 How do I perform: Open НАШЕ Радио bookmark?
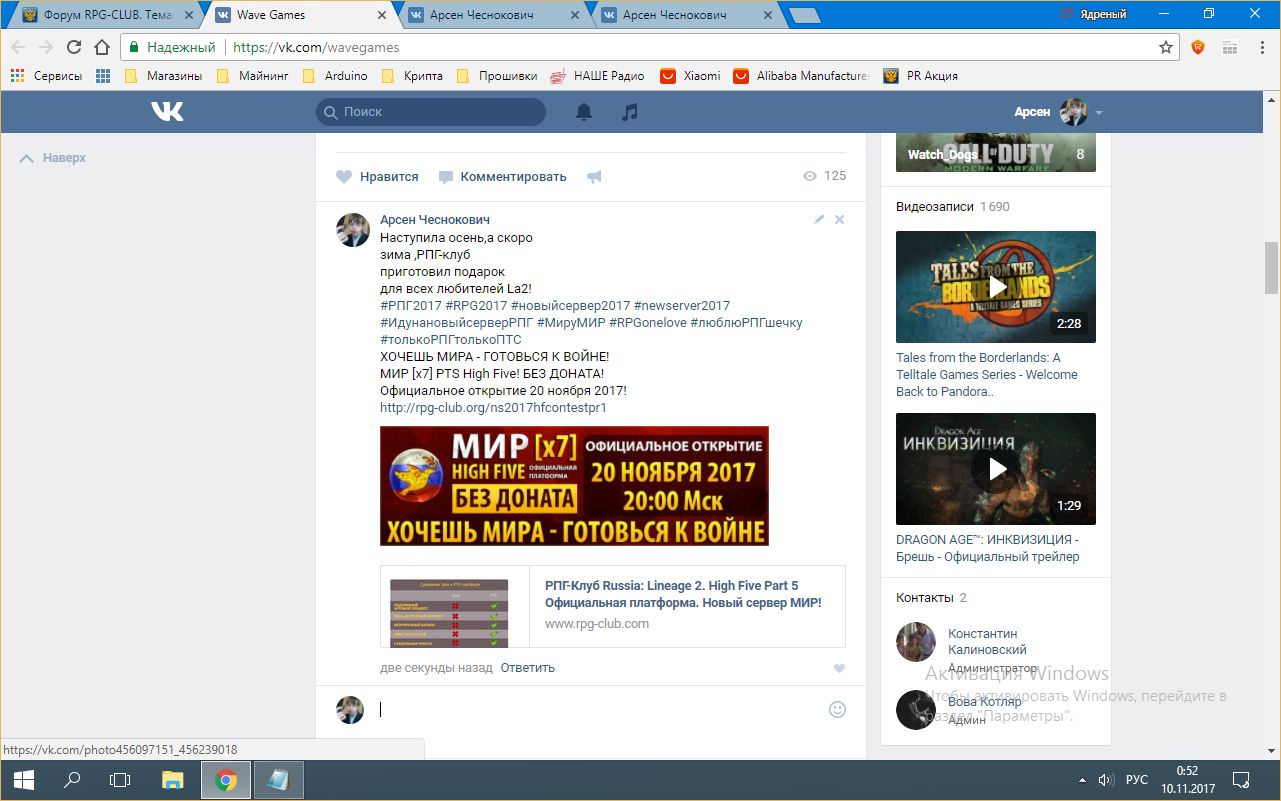tap(598, 76)
